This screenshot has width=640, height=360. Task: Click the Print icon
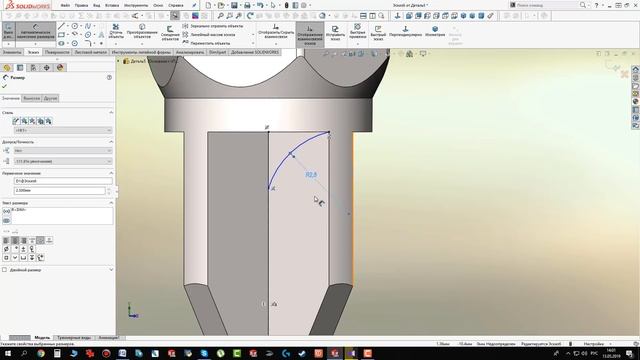click(247, 5)
